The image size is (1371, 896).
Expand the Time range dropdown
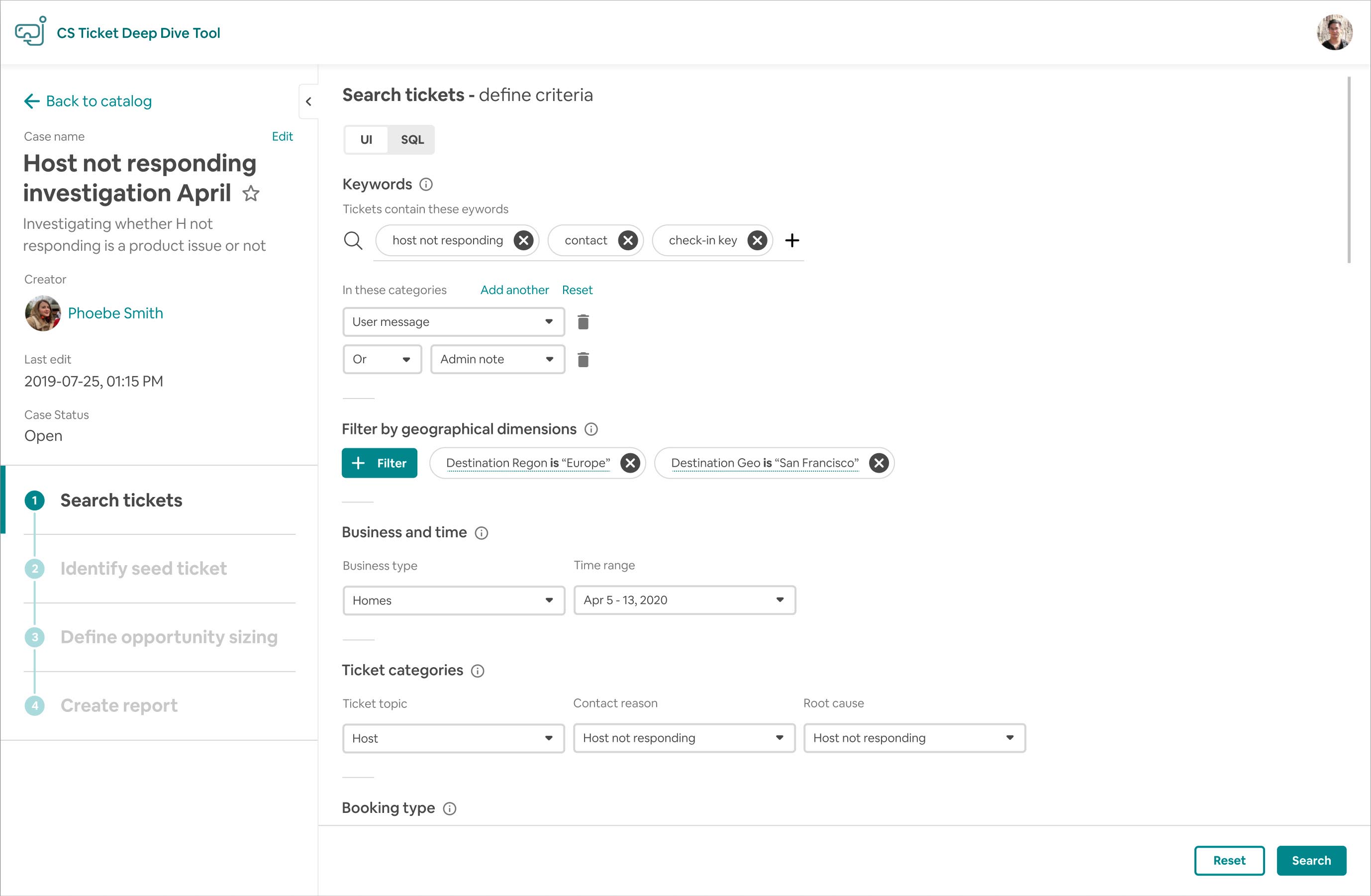click(685, 600)
